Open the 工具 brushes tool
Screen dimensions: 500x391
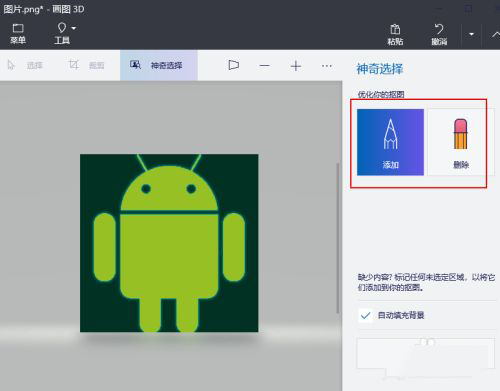62,33
